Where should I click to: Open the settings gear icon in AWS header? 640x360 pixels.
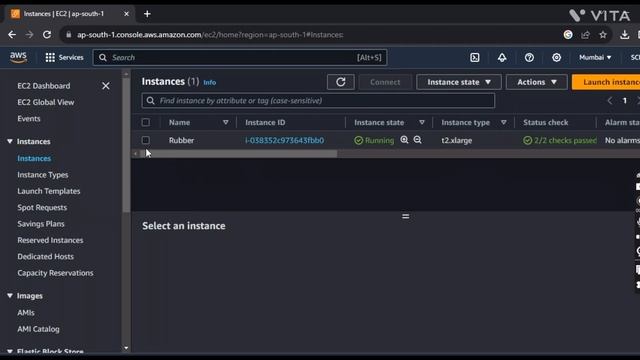[x=556, y=58]
